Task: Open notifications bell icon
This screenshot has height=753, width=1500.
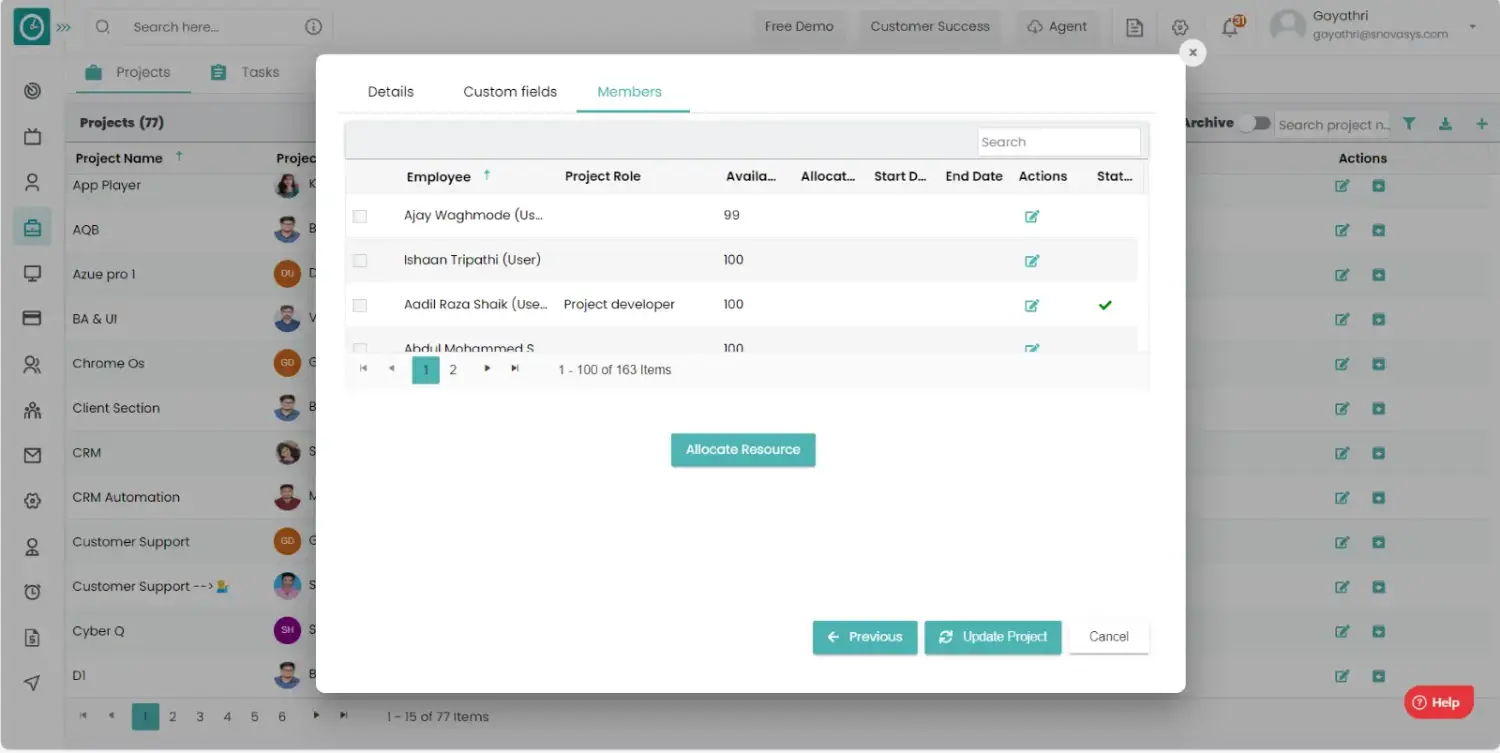Action: point(1231,27)
